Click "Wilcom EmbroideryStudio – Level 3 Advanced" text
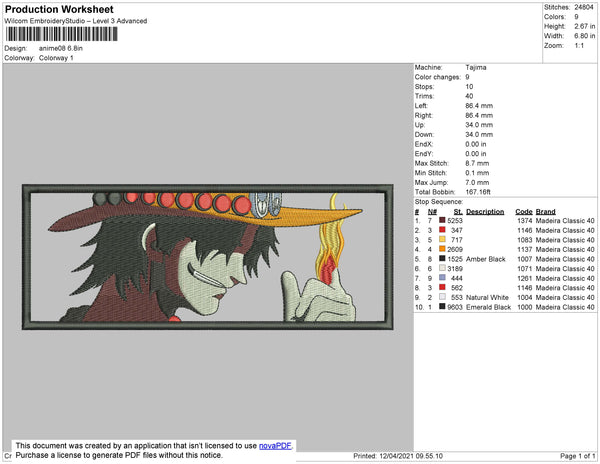 pos(76,21)
